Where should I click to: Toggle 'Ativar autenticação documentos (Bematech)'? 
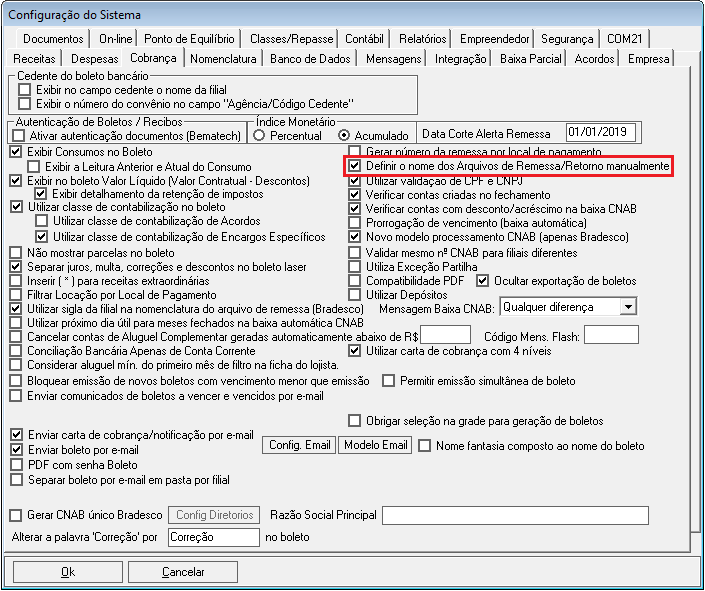(x=18, y=135)
